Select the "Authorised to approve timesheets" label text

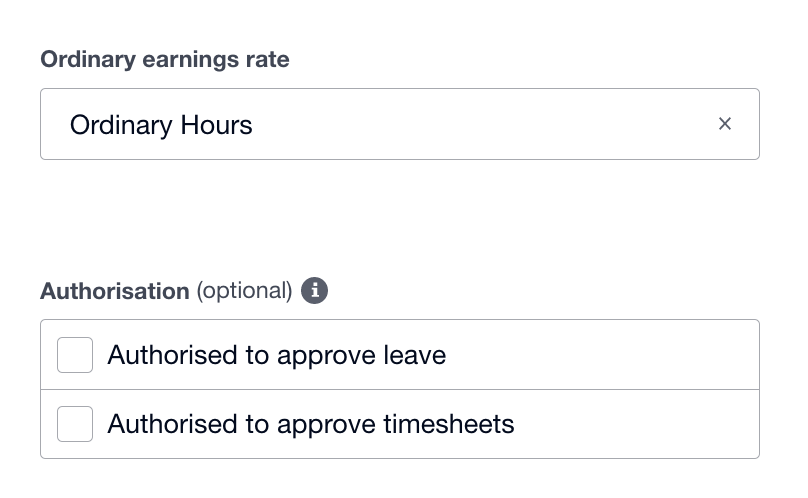pyautogui.click(x=310, y=424)
